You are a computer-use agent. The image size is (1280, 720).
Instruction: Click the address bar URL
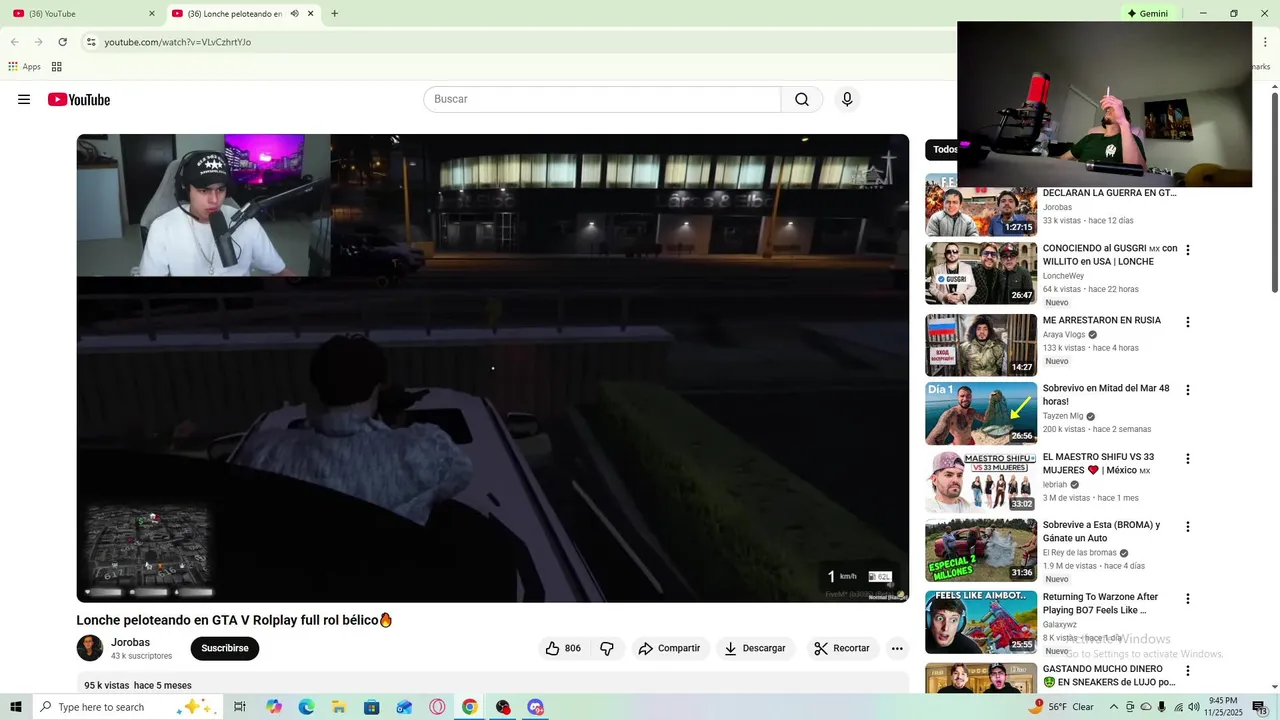pos(178,42)
